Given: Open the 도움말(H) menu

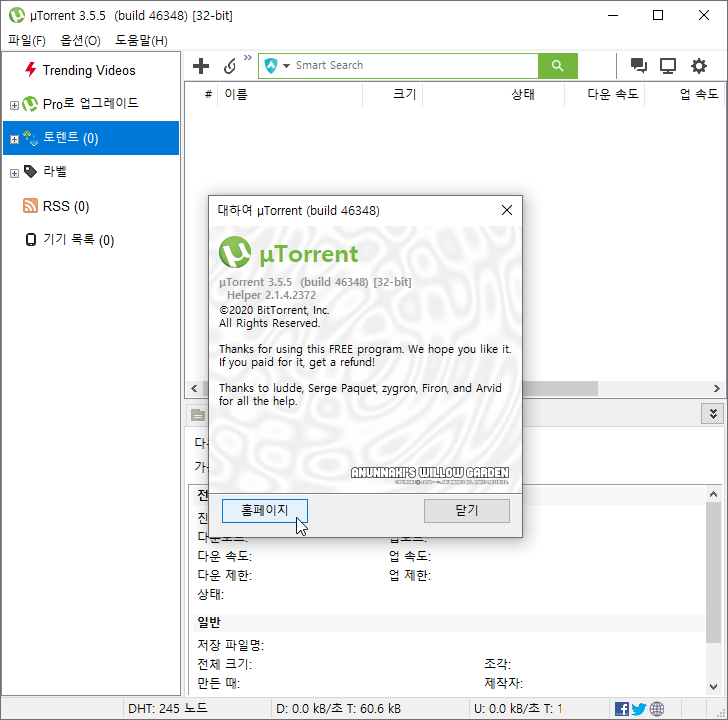Looking at the screenshot, I should [141, 41].
